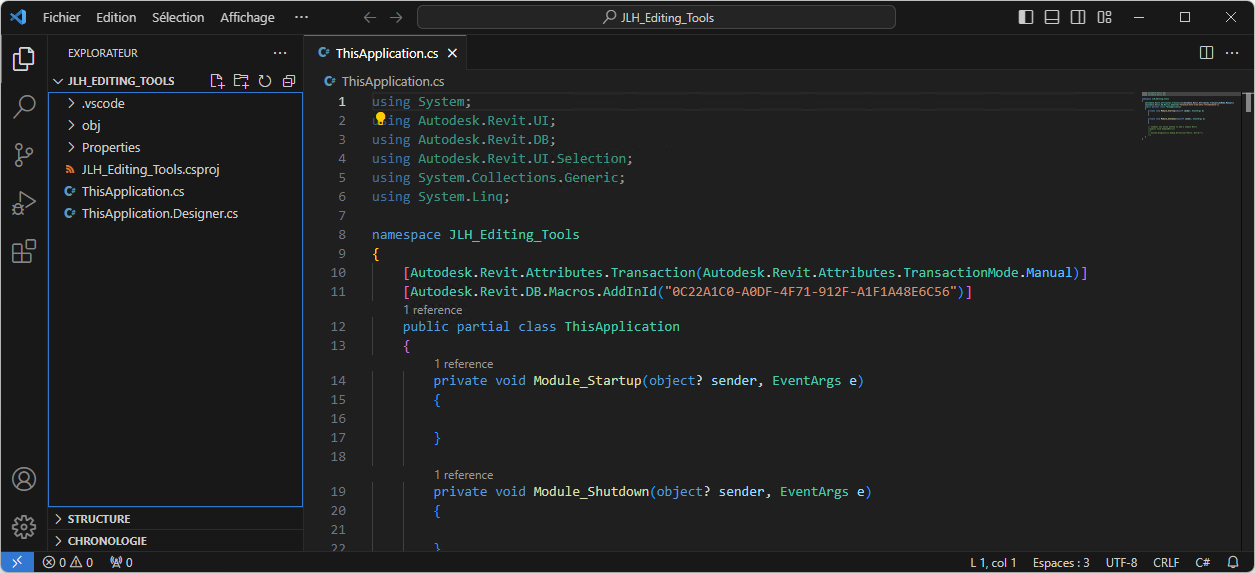Click the JLH_Editing_Tools search command box

tap(656, 17)
